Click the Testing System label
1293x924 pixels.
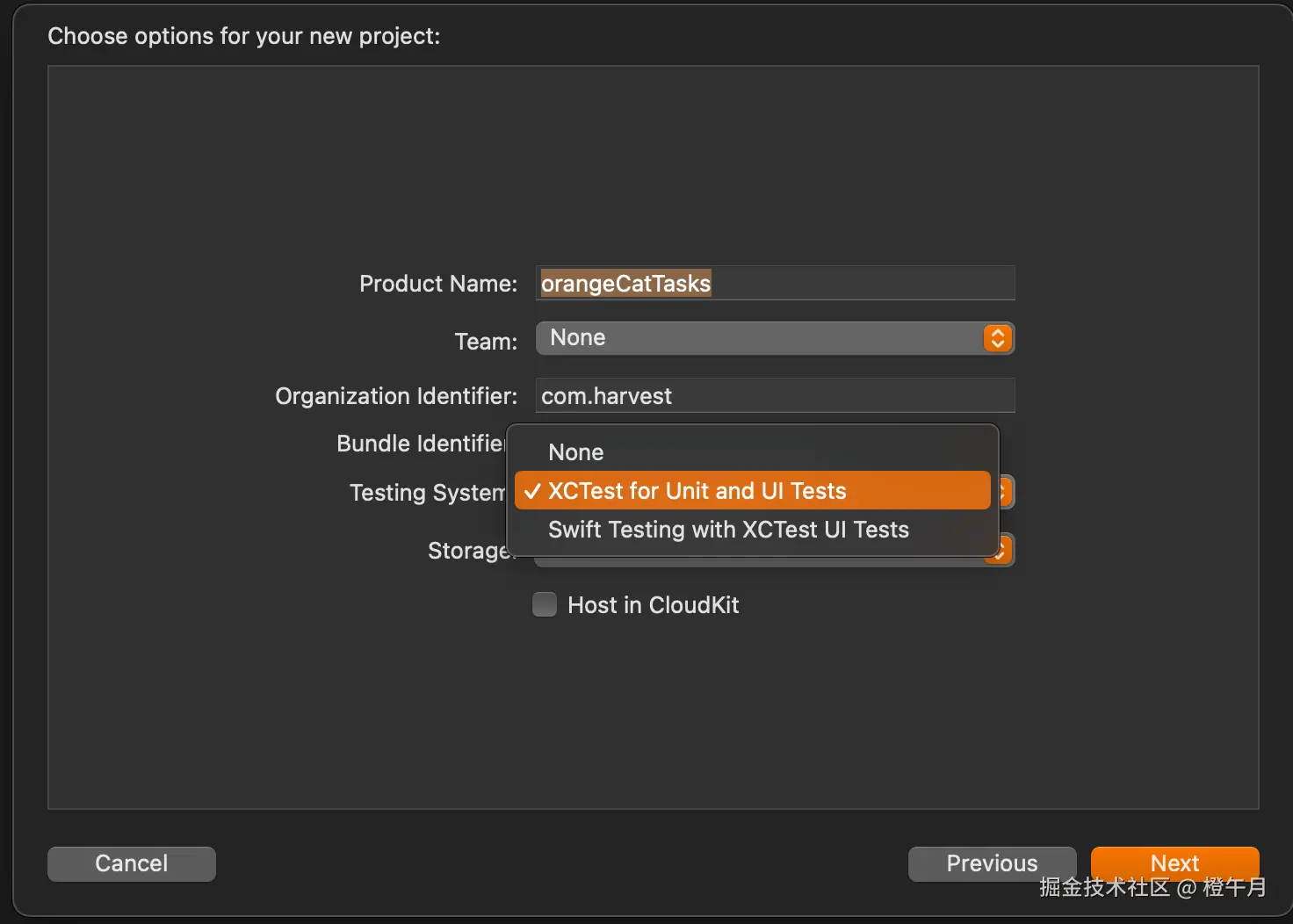[426, 493]
